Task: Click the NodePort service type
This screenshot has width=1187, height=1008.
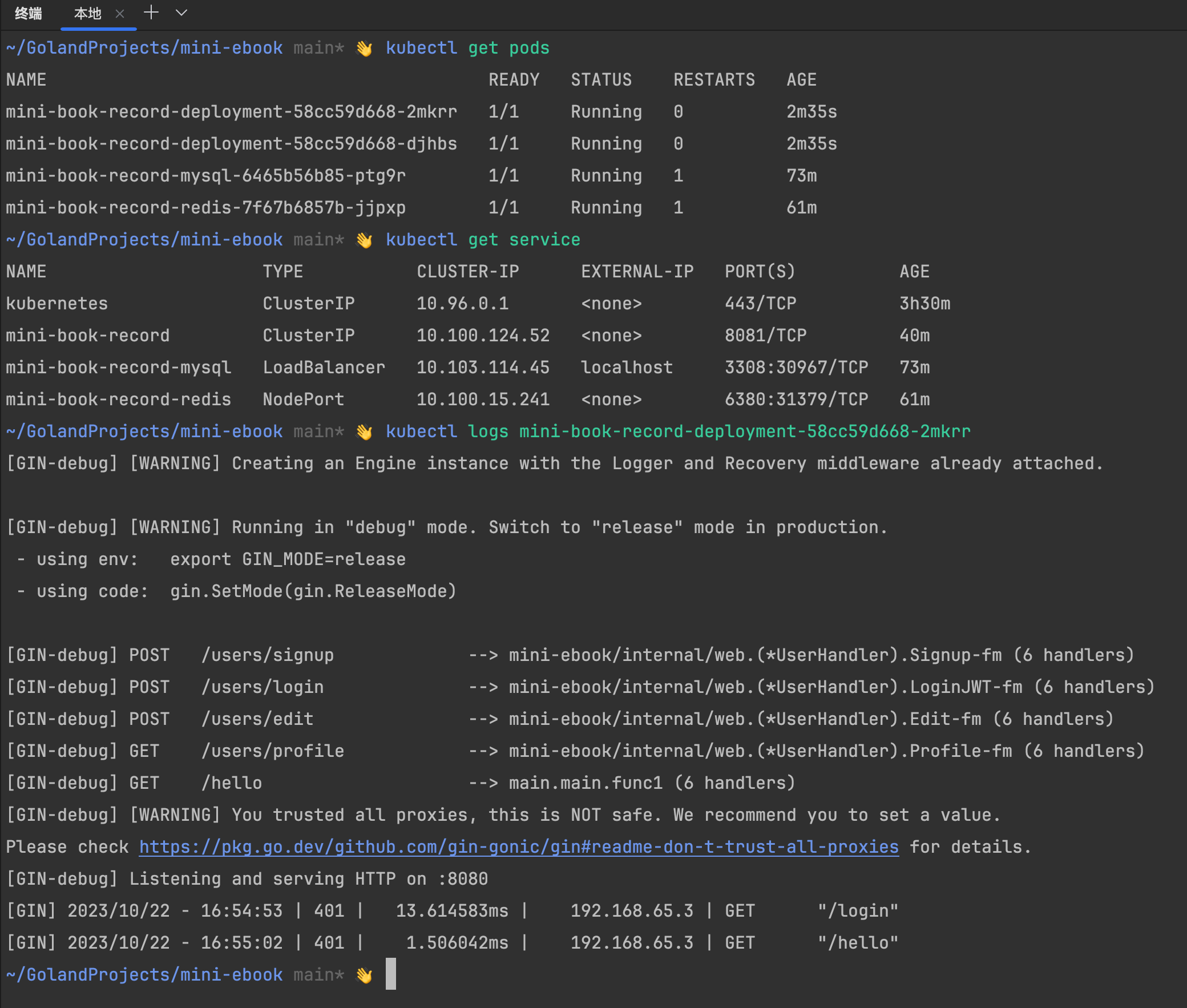Action: [304, 400]
